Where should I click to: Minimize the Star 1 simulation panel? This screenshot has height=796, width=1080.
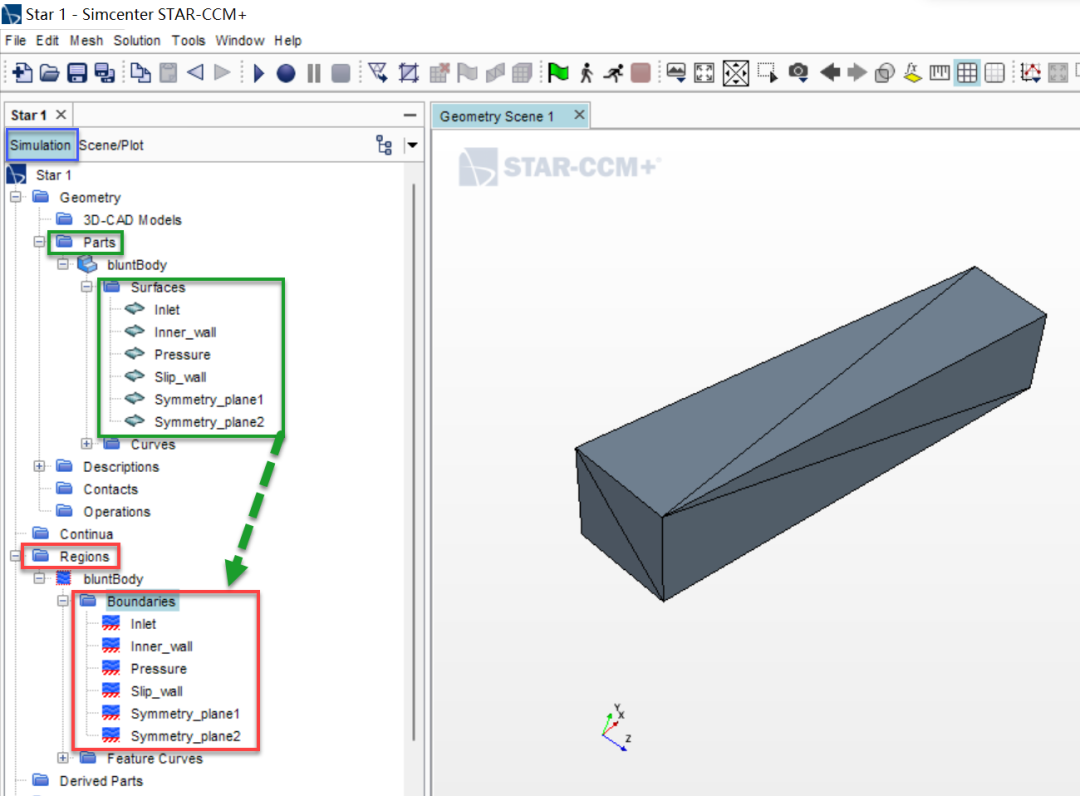click(409, 115)
